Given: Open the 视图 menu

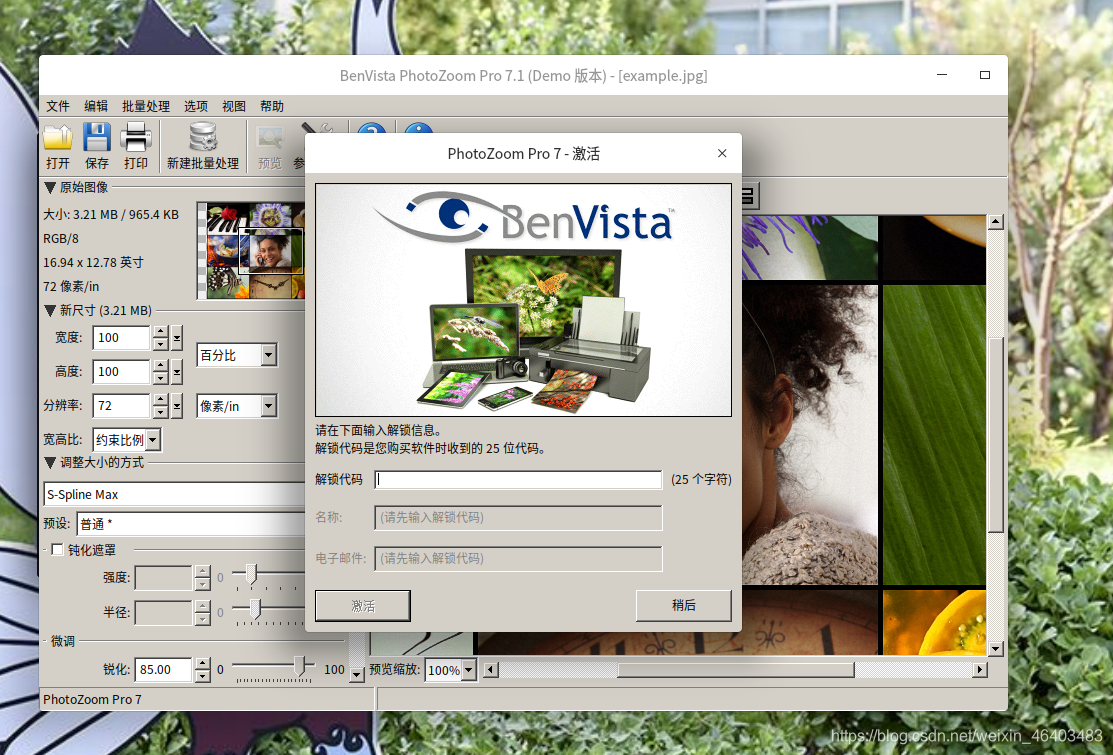Looking at the screenshot, I should (x=234, y=106).
